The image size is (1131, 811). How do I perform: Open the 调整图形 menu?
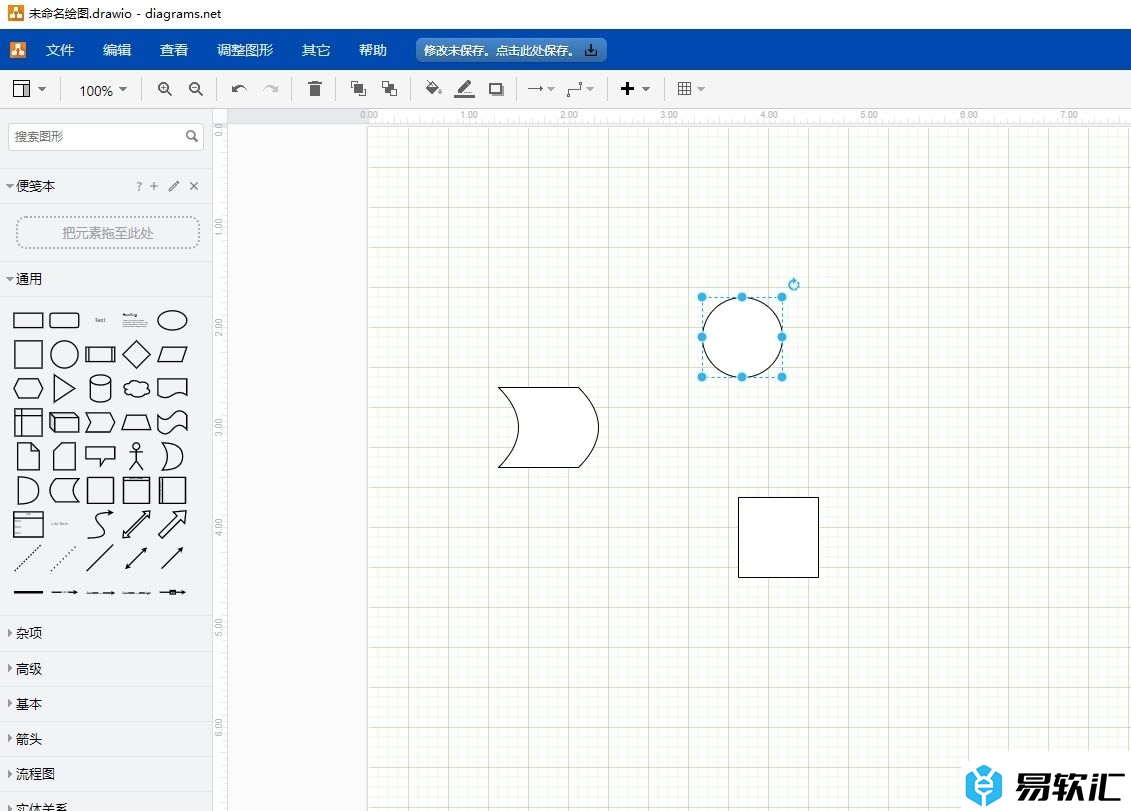click(x=245, y=50)
